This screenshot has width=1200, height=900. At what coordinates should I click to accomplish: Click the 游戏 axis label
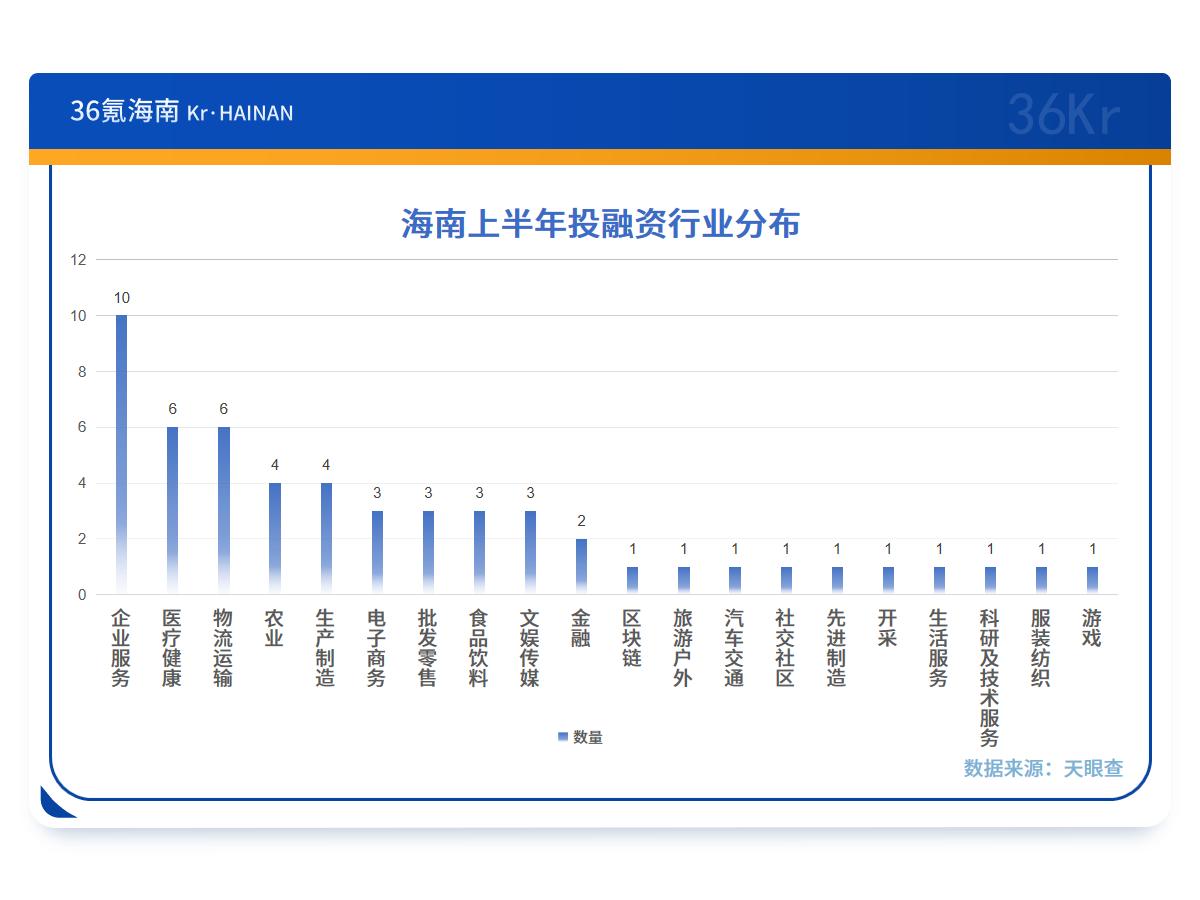point(1092,628)
